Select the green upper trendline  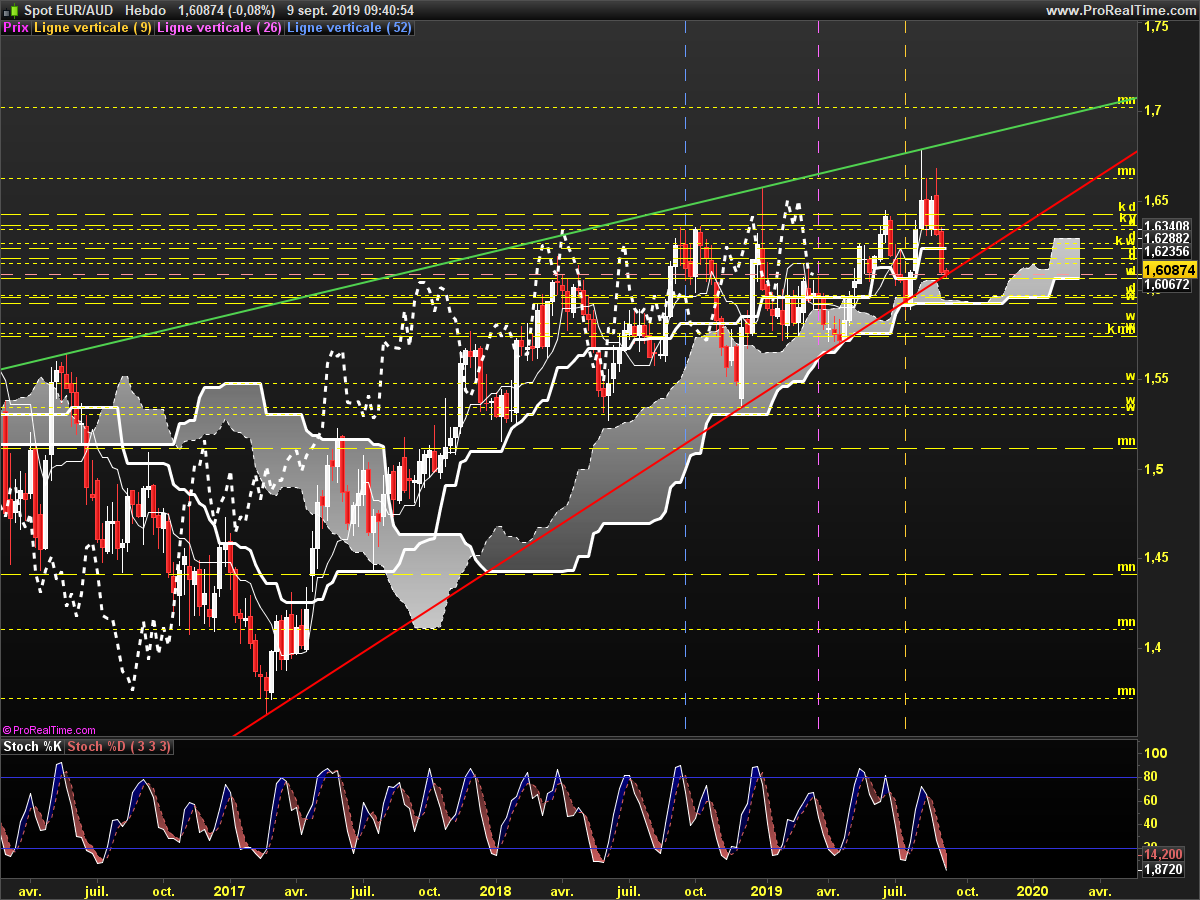570,235
